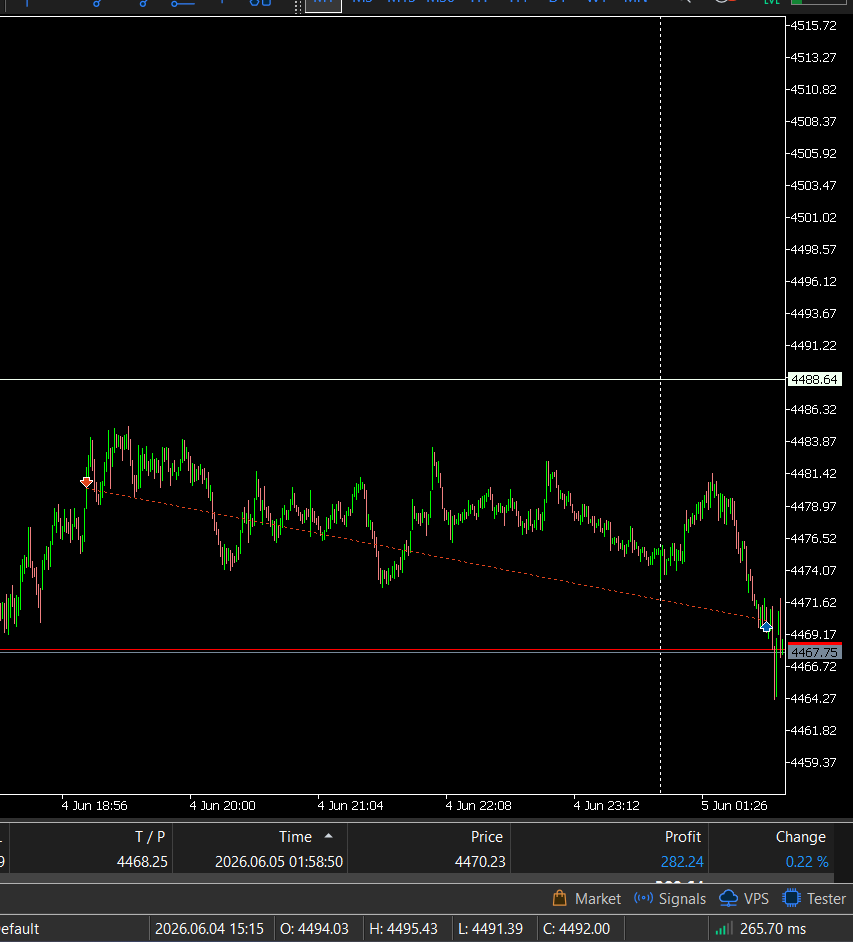Click the 4459.37 price scale label

(x=813, y=762)
